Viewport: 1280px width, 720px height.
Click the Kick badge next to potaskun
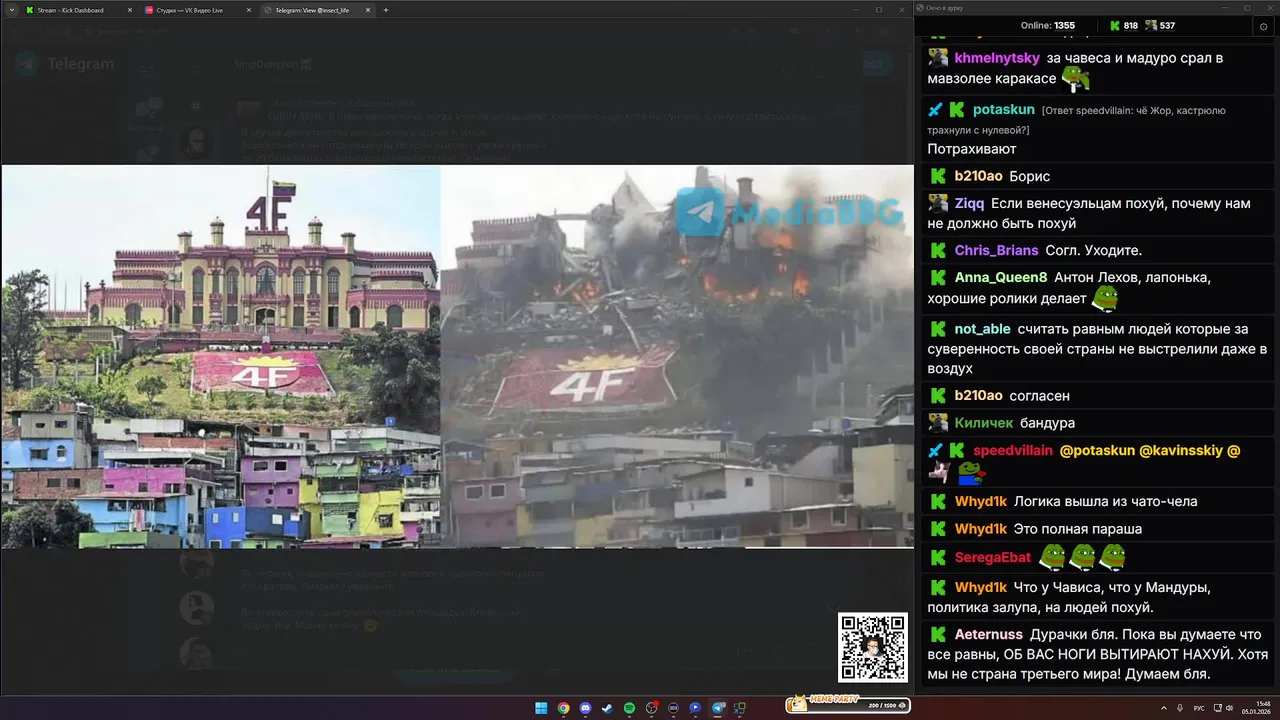[x=957, y=110]
